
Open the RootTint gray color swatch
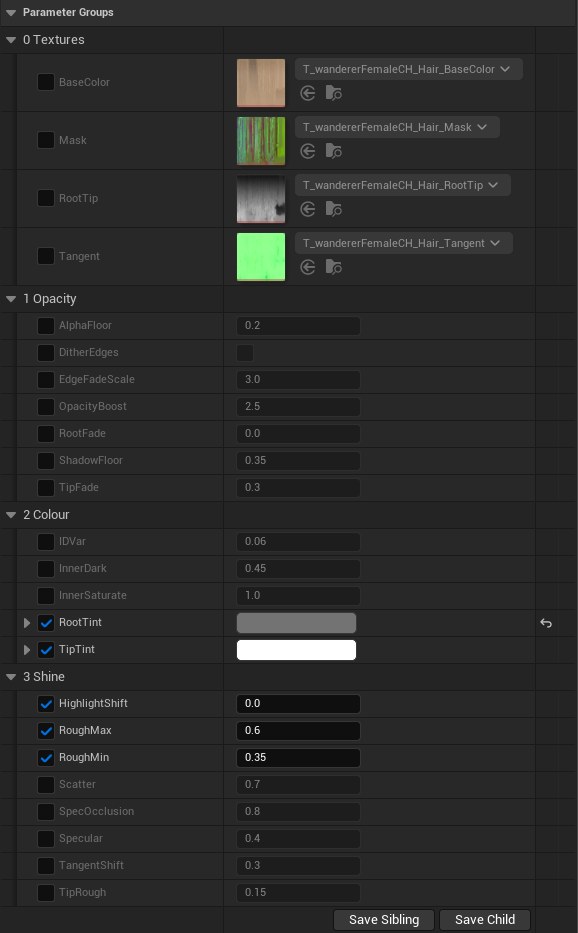click(x=296, y=623)
